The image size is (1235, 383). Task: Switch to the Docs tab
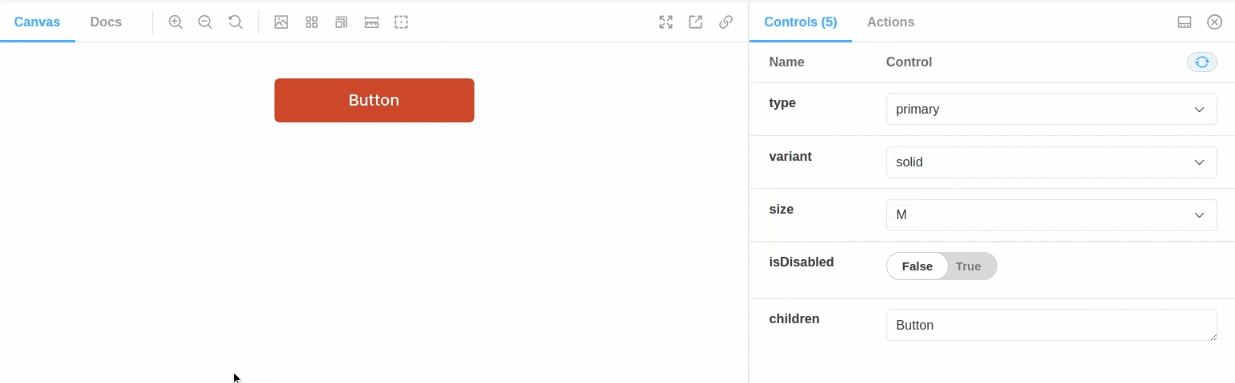click(x=106, y=22)
